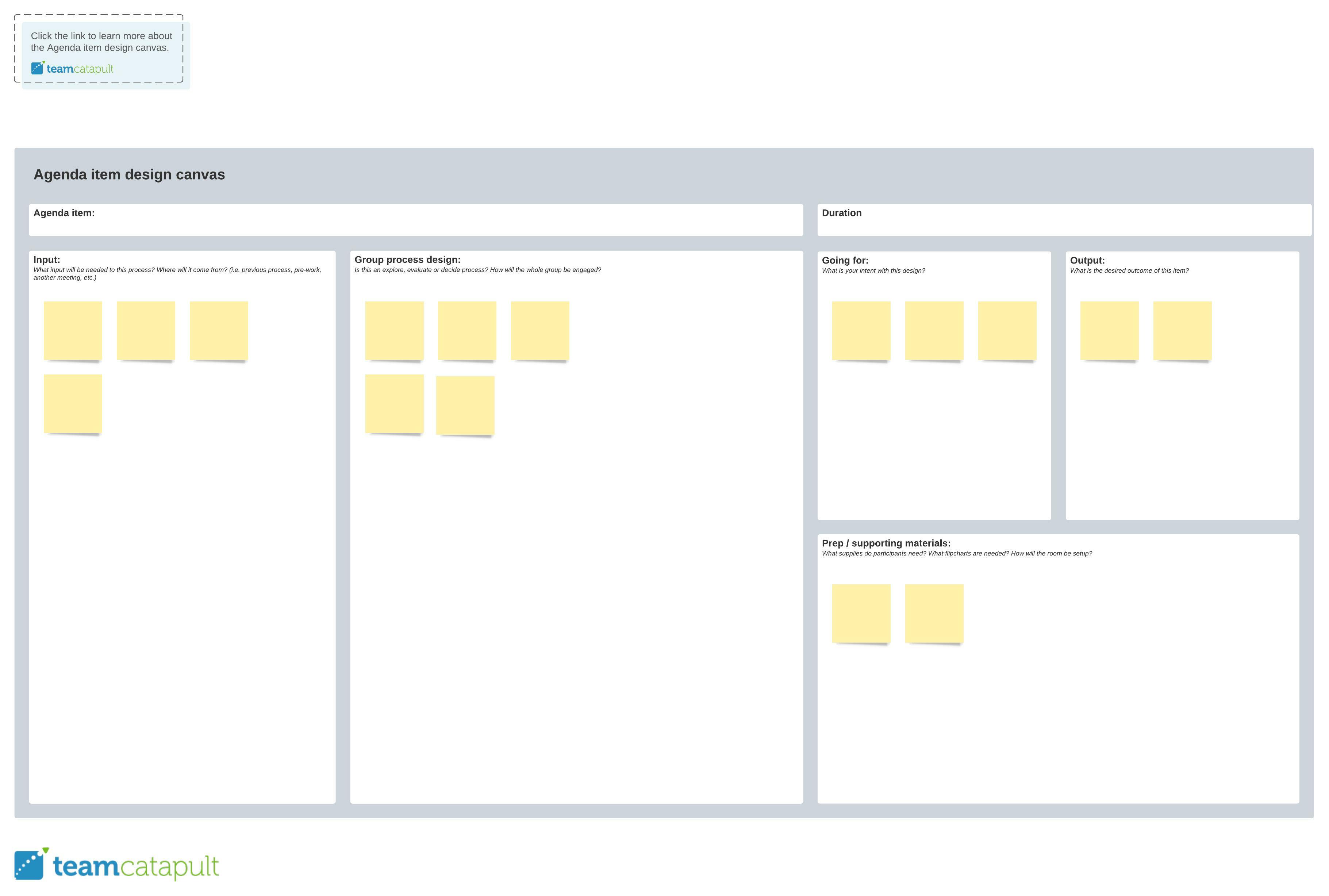Select the fourth sticky note in Input
Screen dimensions: 1329x896
[73, 403]
